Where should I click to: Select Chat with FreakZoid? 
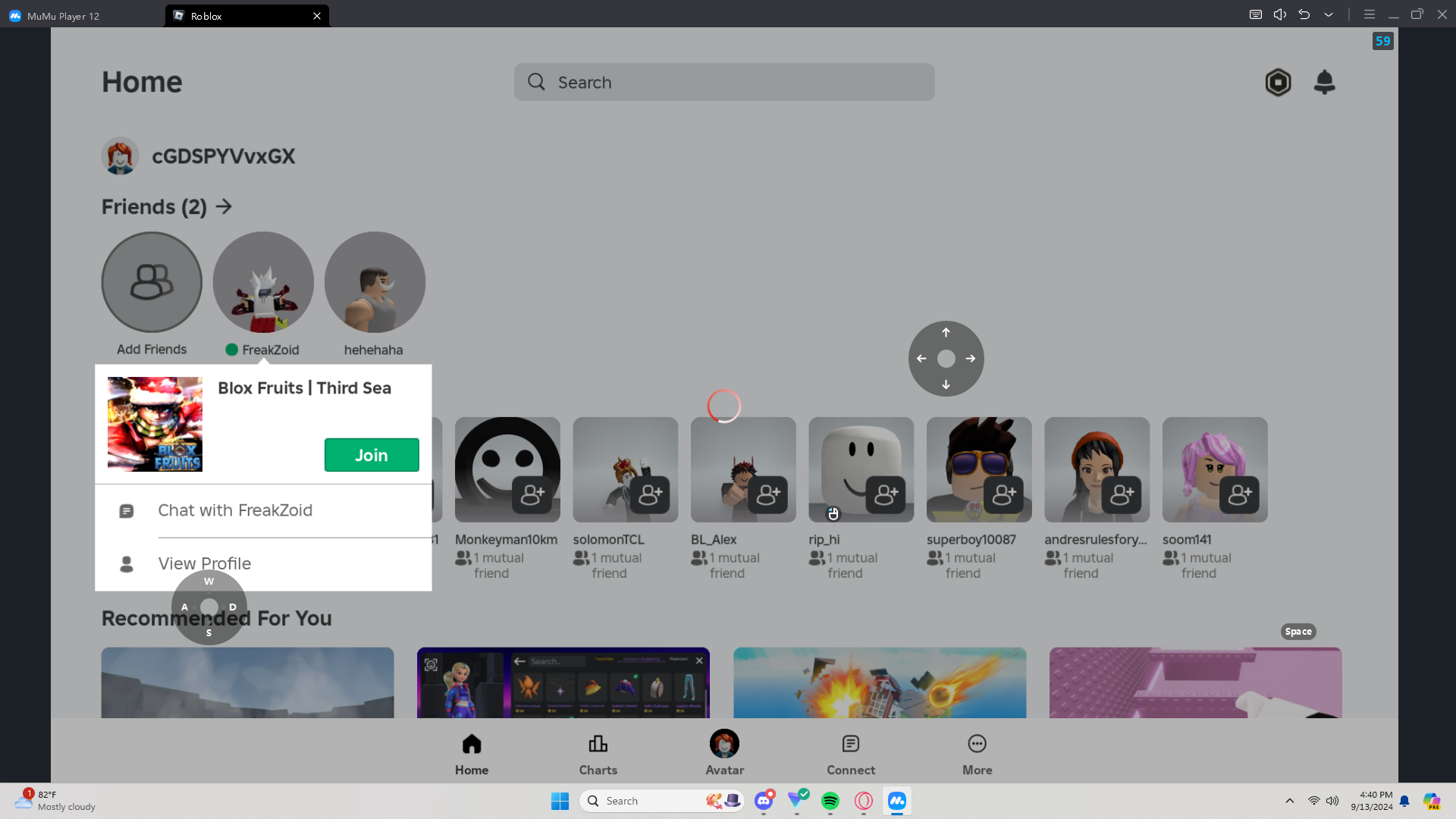point(263,510)
